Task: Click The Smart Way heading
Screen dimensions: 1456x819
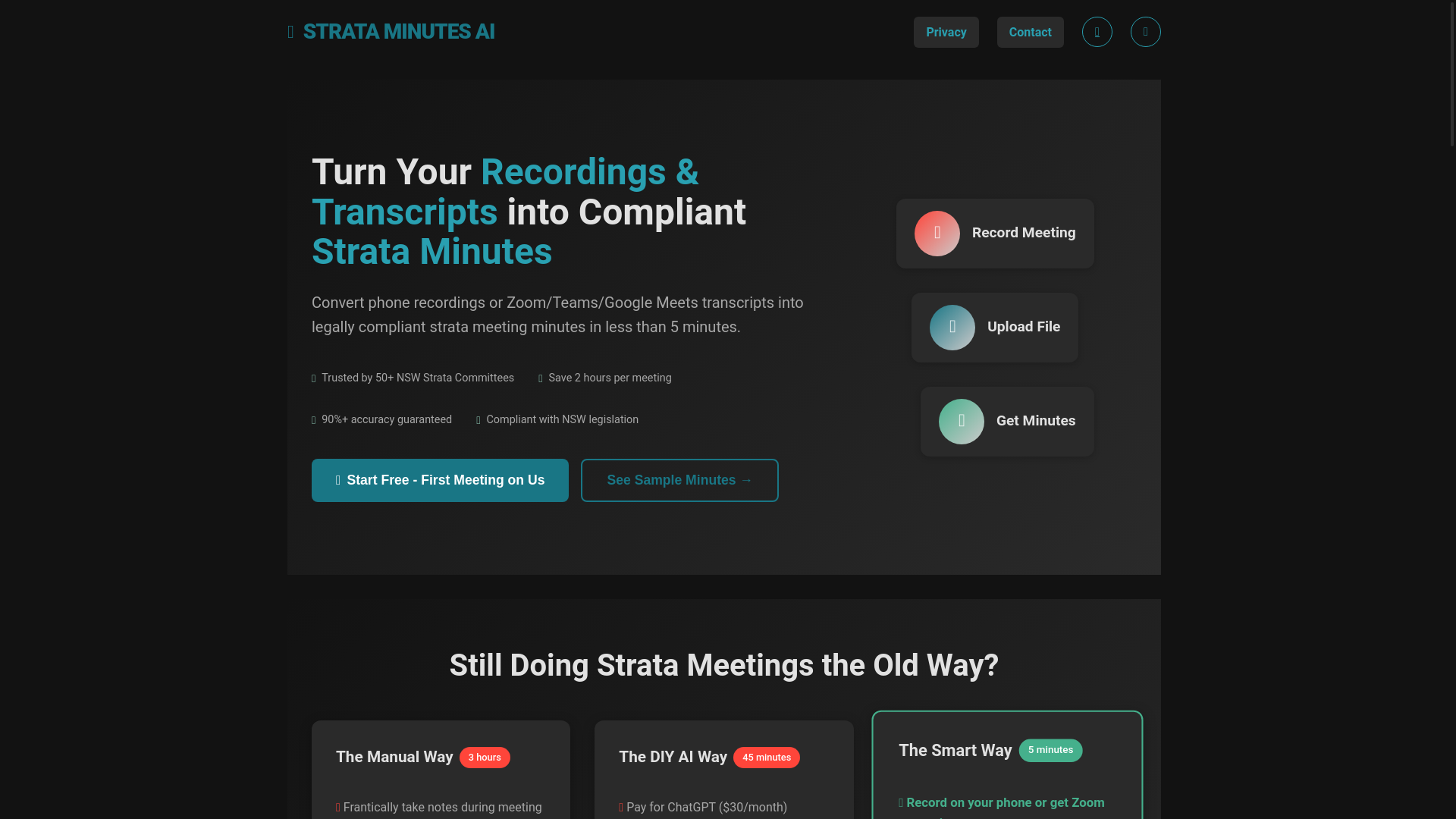Action: pos(955,750)
